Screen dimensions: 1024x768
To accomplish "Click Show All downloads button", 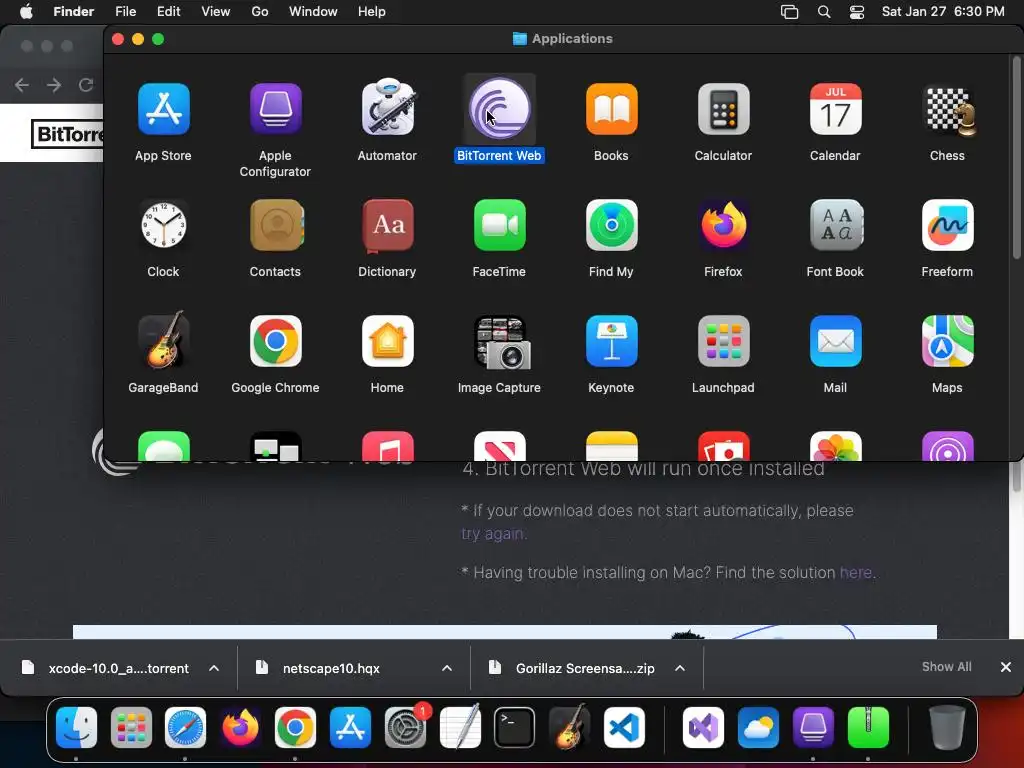I will click(x=946, y=667).
